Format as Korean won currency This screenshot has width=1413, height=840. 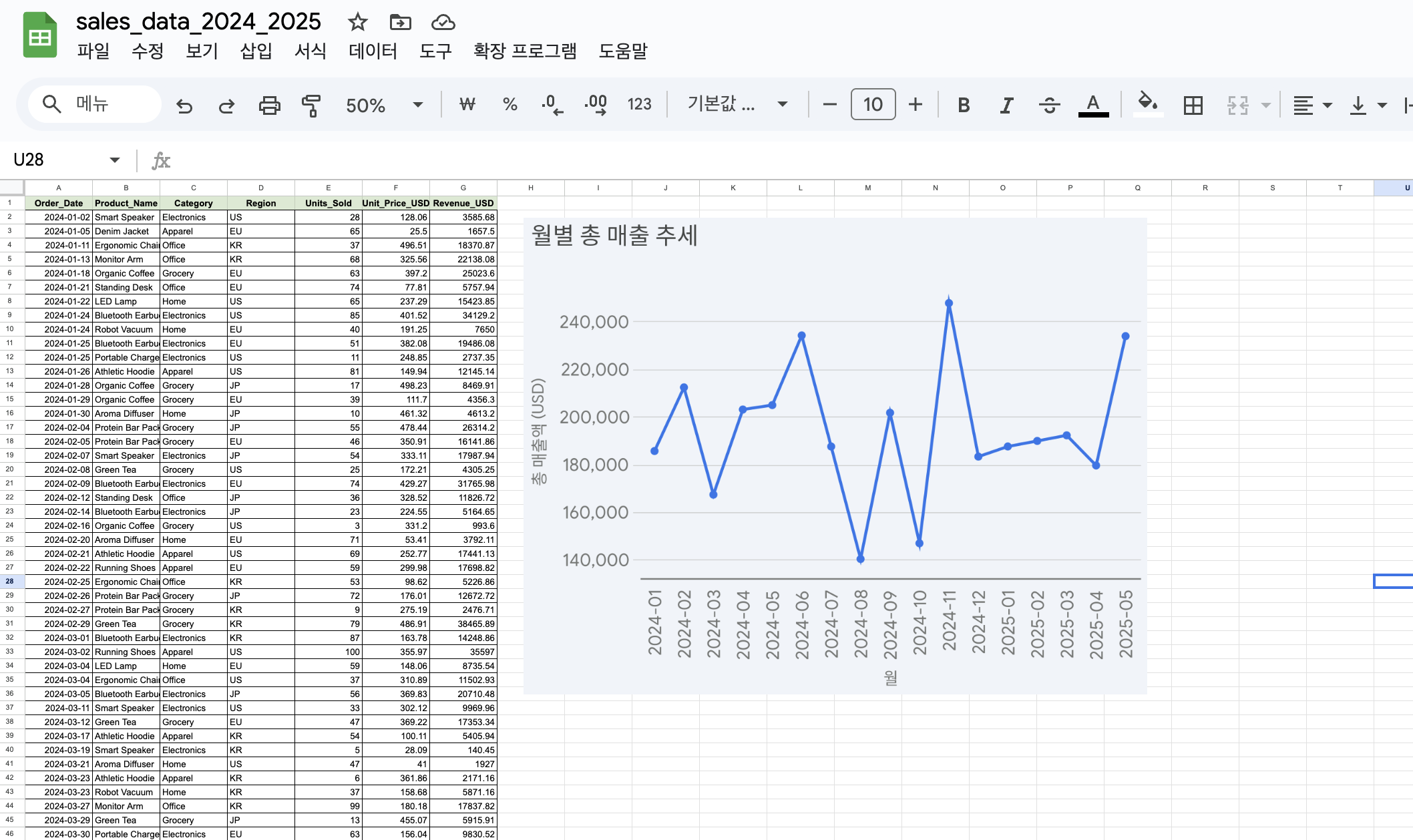pos(467,104)
